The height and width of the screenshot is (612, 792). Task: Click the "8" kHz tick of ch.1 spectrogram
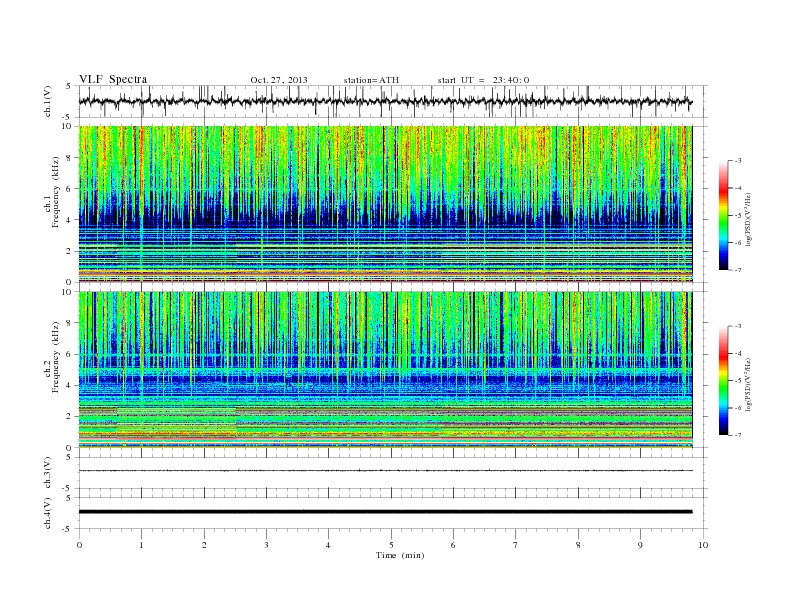[70, 158]
